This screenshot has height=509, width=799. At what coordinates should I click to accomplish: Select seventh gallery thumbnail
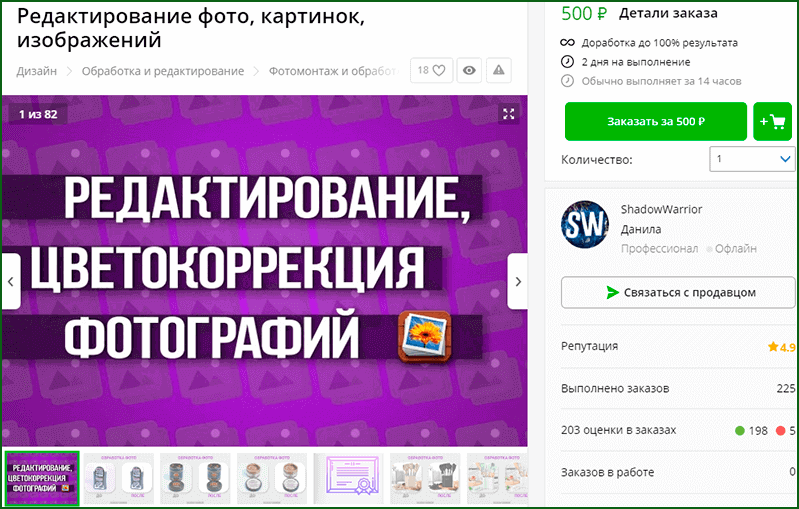pyautogui.click(x=497, y=478)
